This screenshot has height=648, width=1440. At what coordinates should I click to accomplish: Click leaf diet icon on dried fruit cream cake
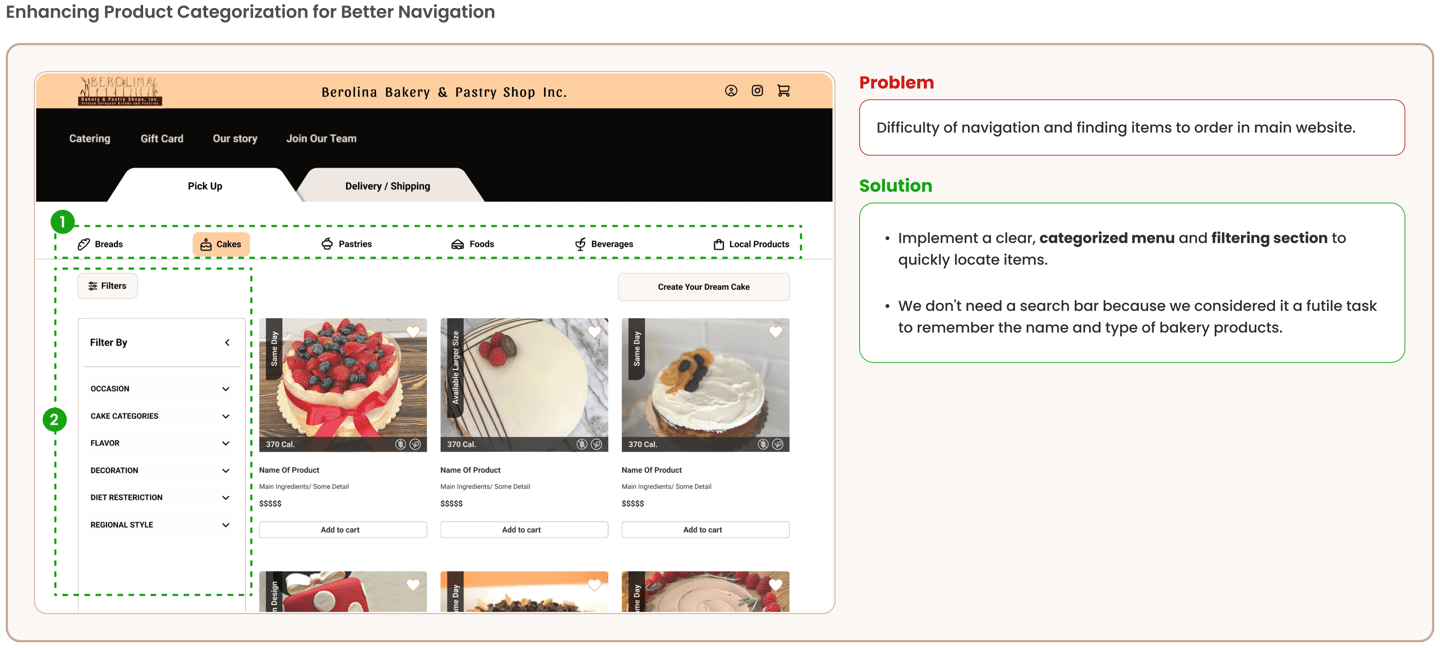coord(777,444)
